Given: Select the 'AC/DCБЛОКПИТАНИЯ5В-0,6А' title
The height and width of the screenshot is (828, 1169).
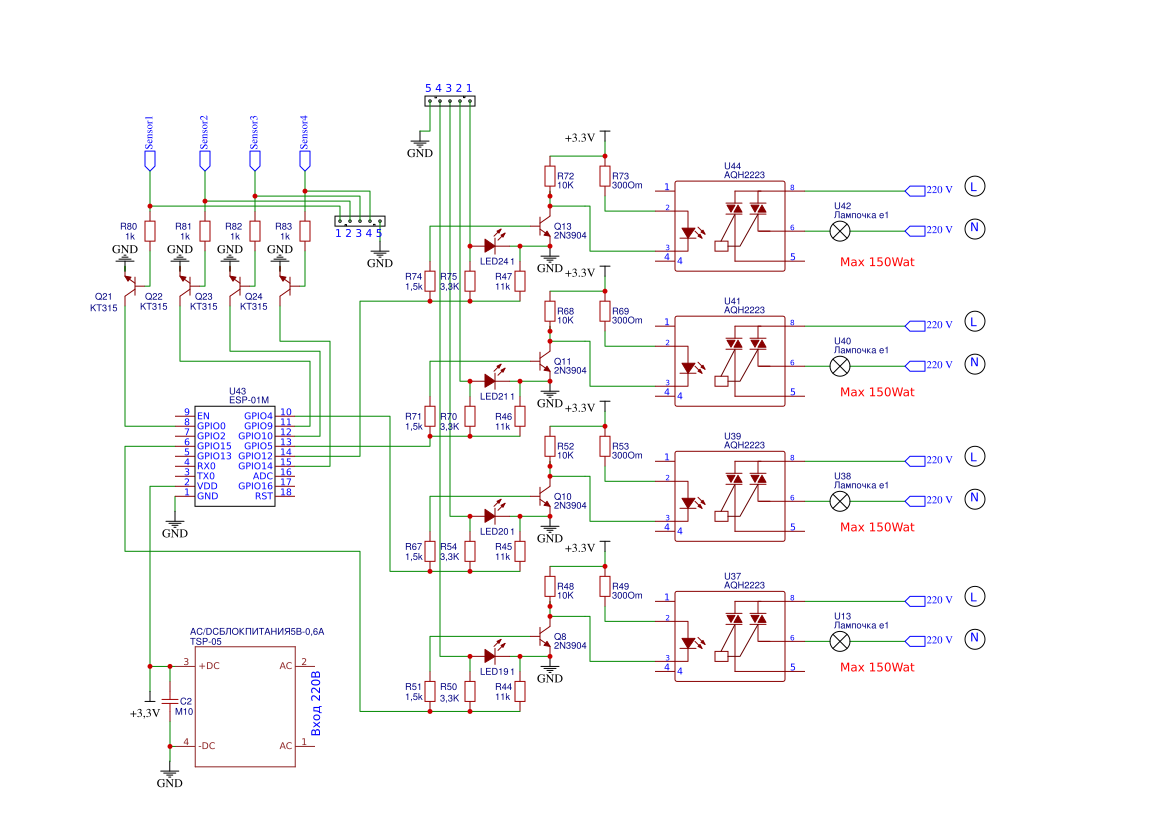Looking at the screenshot, I should coord(257,631).
